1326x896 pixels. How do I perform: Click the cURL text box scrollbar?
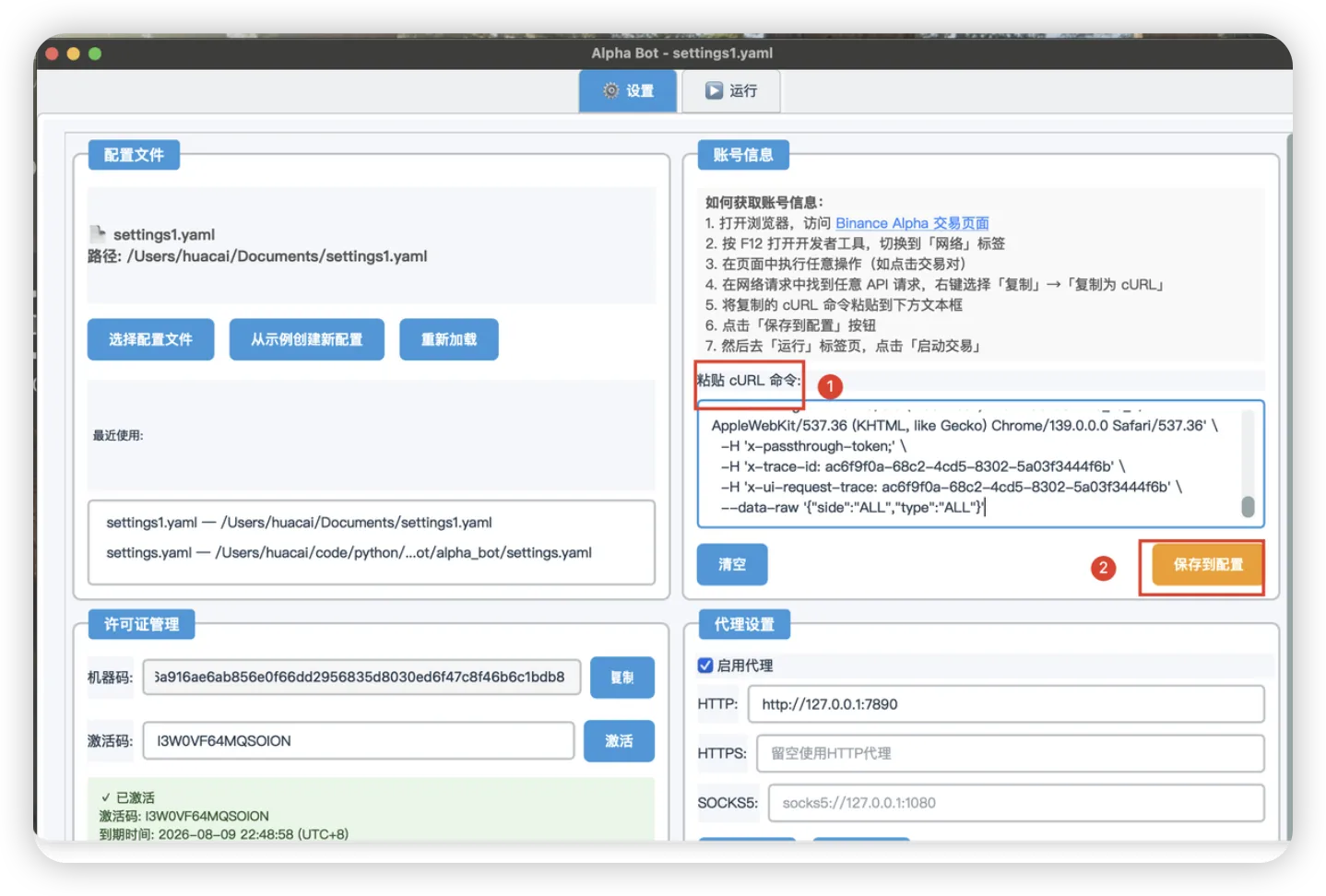pos(1248,506)
